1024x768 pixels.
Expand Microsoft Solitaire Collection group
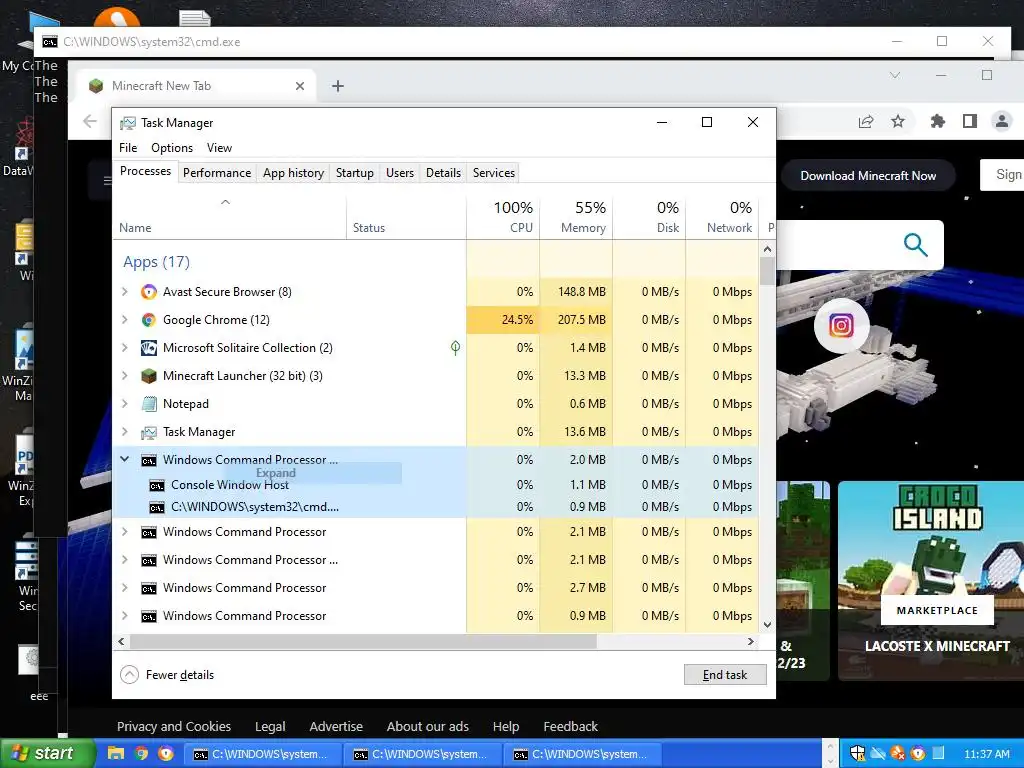tap(125, 348)
